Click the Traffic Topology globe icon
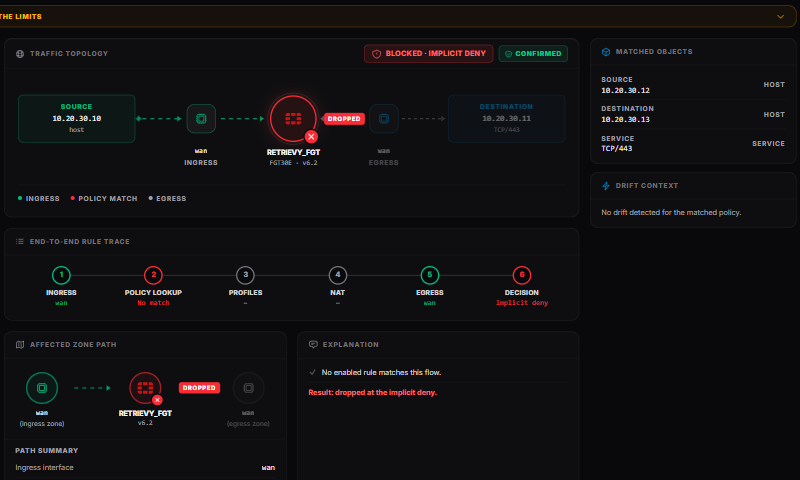The width and height of the screenshot is (800, 480). [20, 54]
